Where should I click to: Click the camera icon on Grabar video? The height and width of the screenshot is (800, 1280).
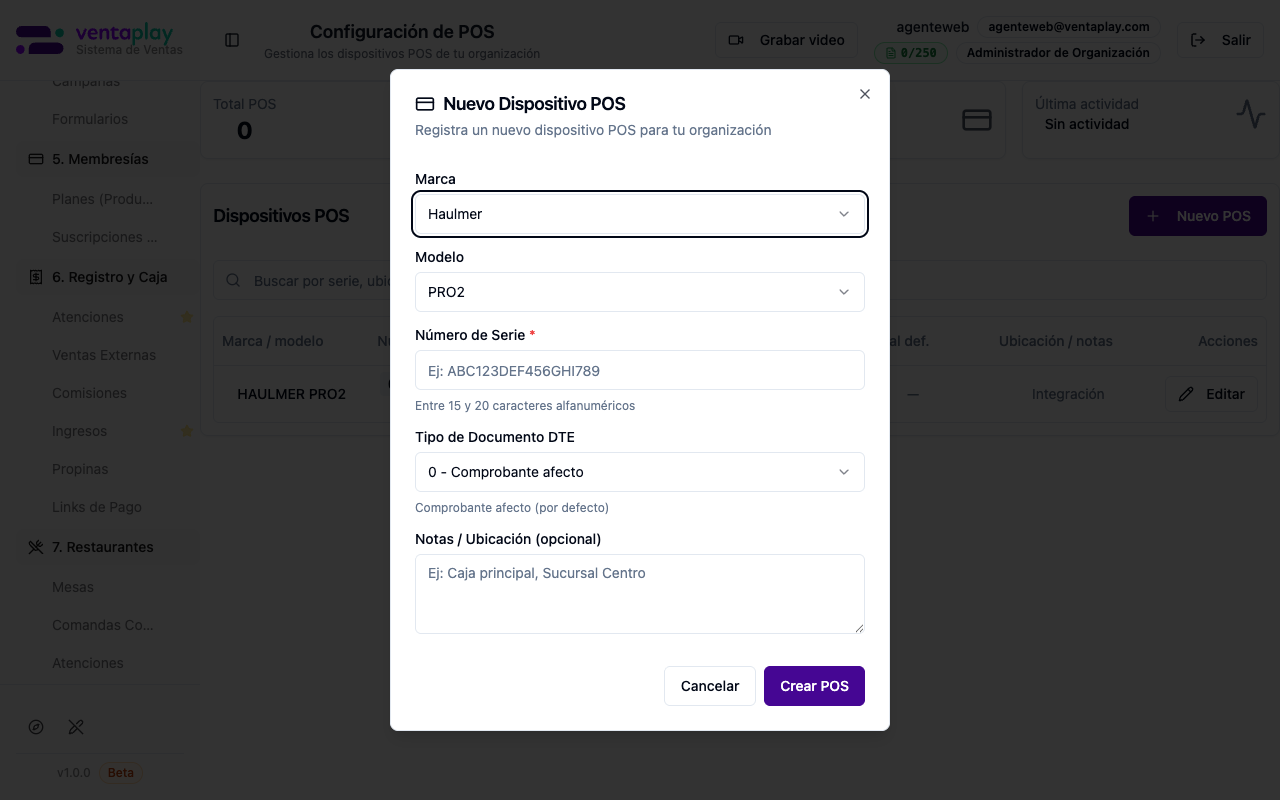click(735, 40)
